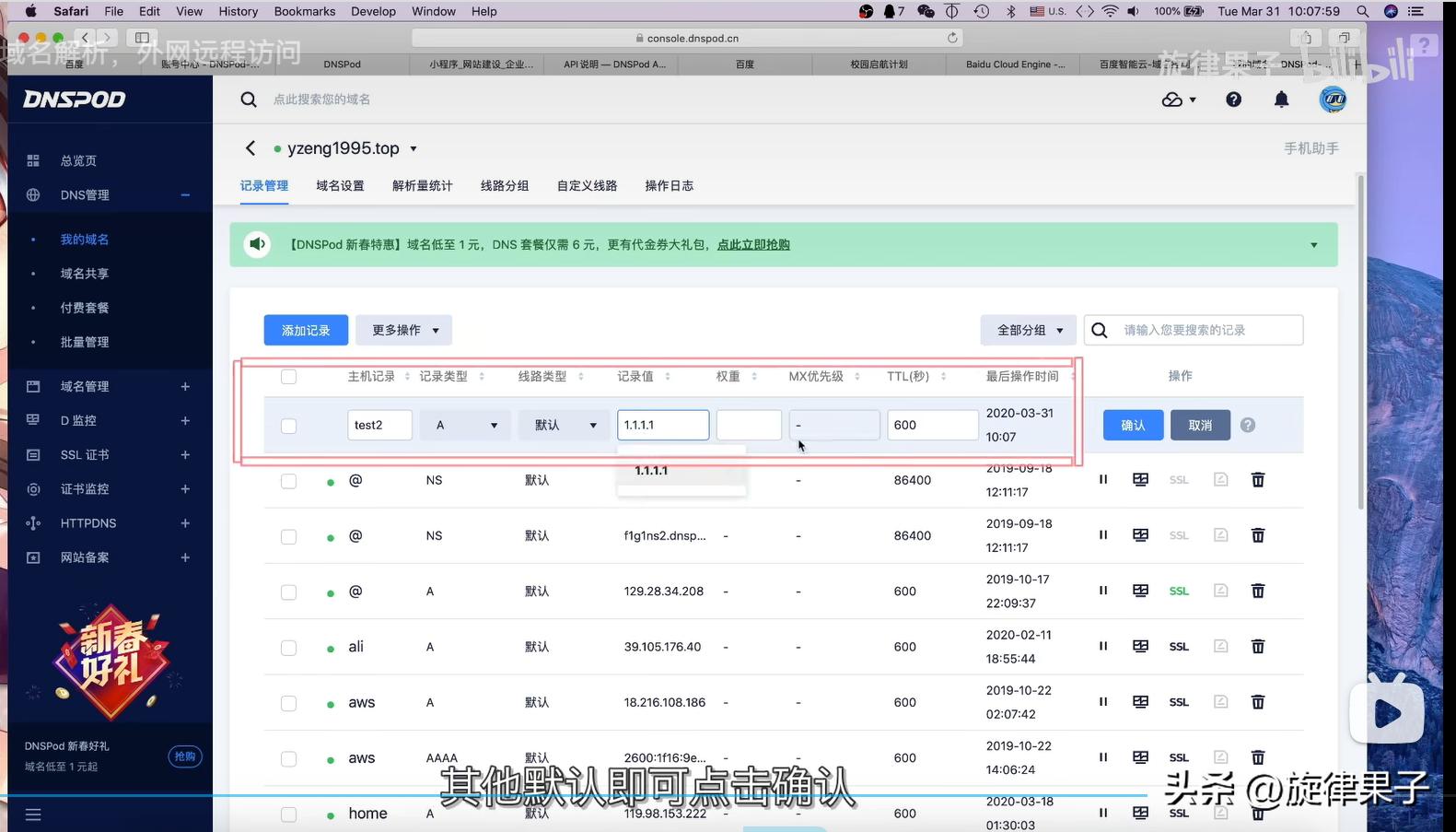Image resolution: width=1456 pixels, height=832 pixels.
Task: Delete the ali record
Action: click(1257, 646)
